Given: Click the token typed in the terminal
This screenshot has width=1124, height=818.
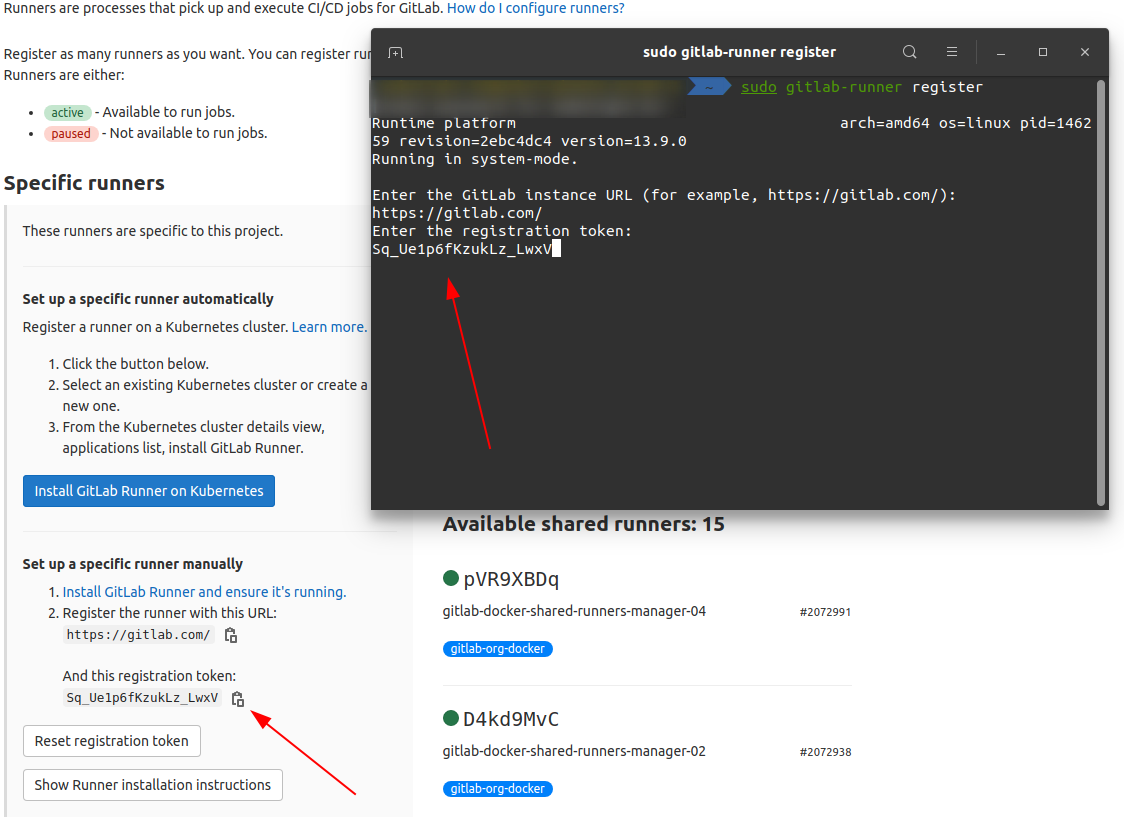Looking at the screenshot, I should (462, 249).
